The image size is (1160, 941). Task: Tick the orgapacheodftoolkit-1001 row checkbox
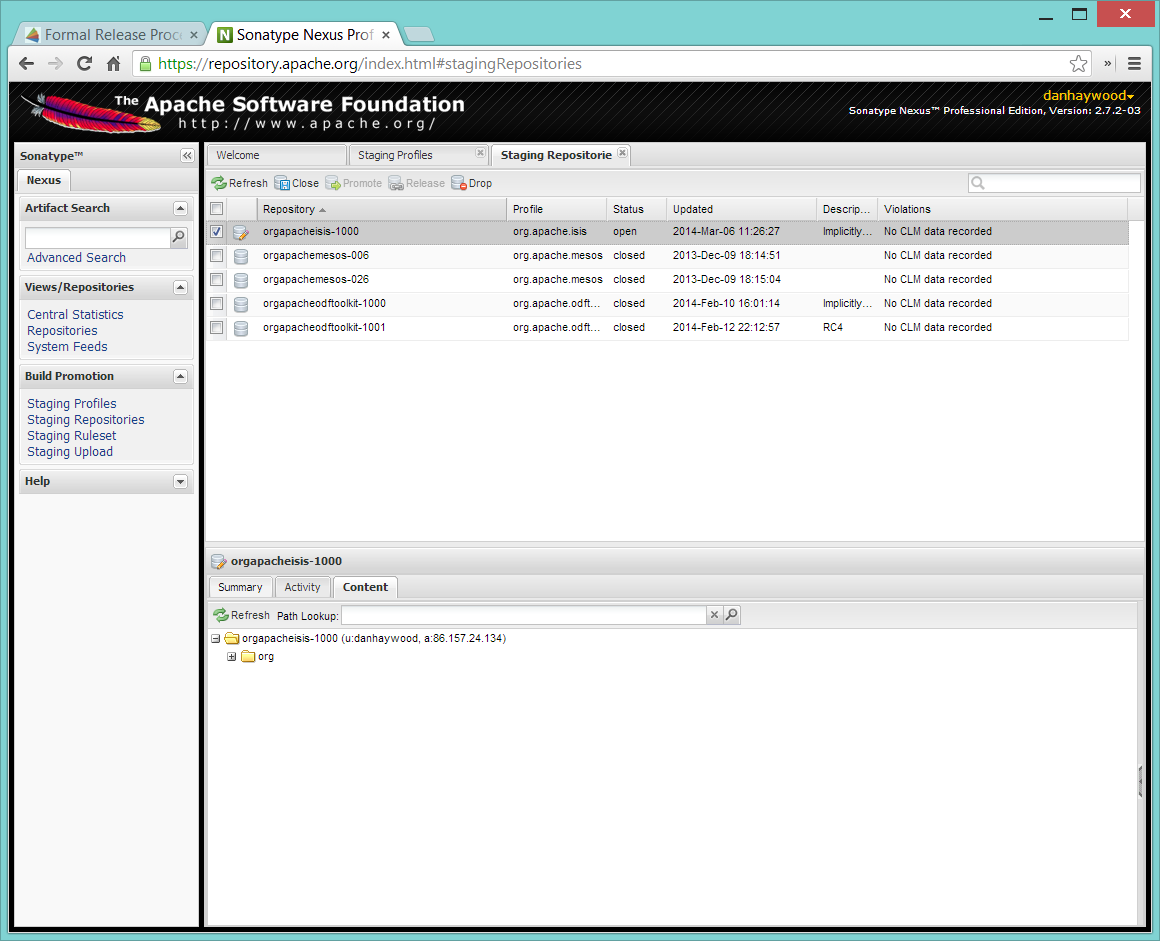pyautogui.click(x=217, y=327)
